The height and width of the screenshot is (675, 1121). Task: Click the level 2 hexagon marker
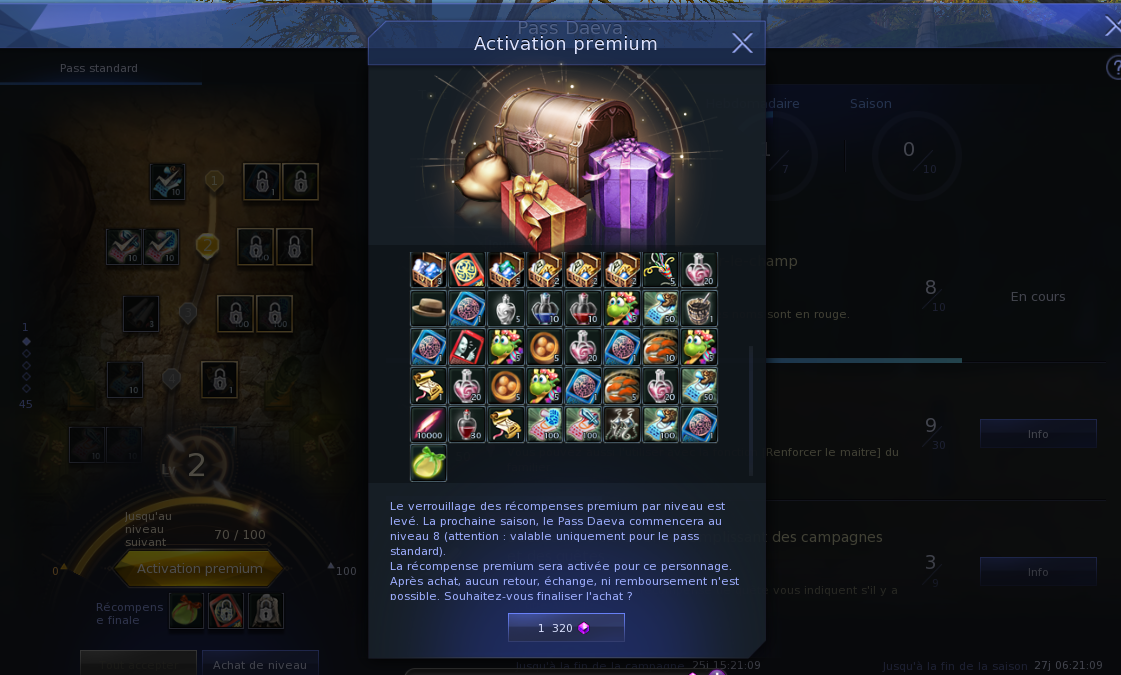click(x=207, y=246)
